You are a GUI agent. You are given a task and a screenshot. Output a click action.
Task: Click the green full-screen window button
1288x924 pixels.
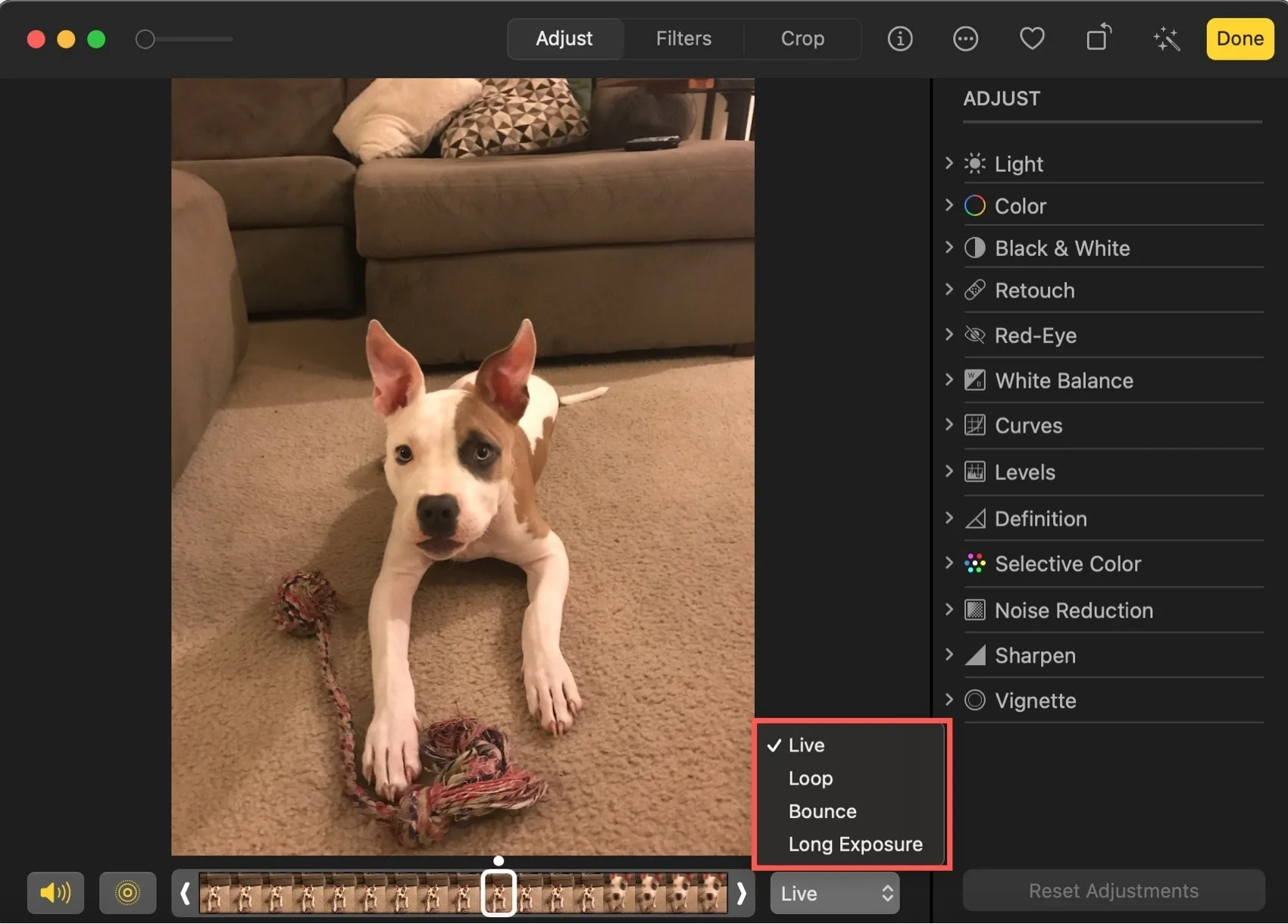(x=96, y=39)
